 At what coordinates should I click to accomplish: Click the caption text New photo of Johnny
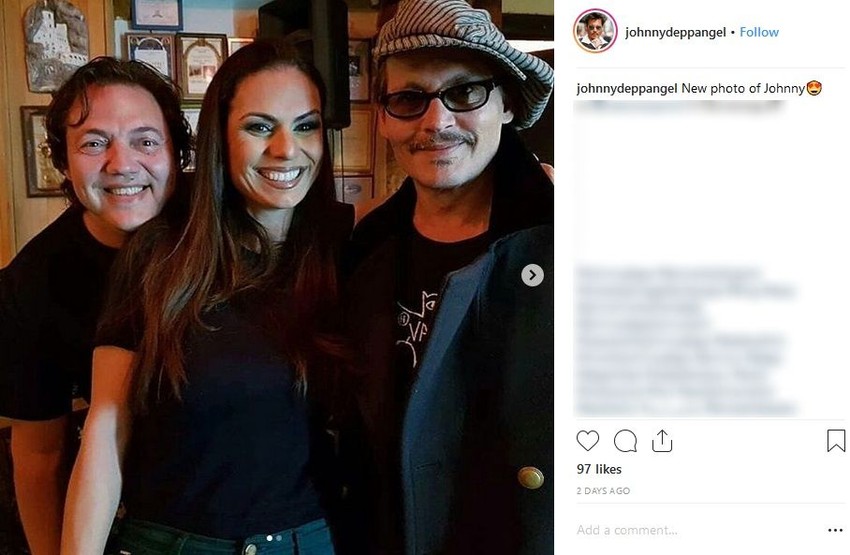[743, 88]
